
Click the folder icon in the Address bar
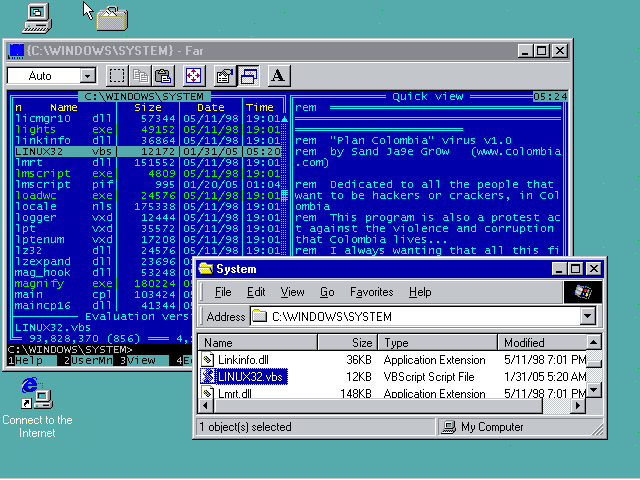[x=259, y=316]
